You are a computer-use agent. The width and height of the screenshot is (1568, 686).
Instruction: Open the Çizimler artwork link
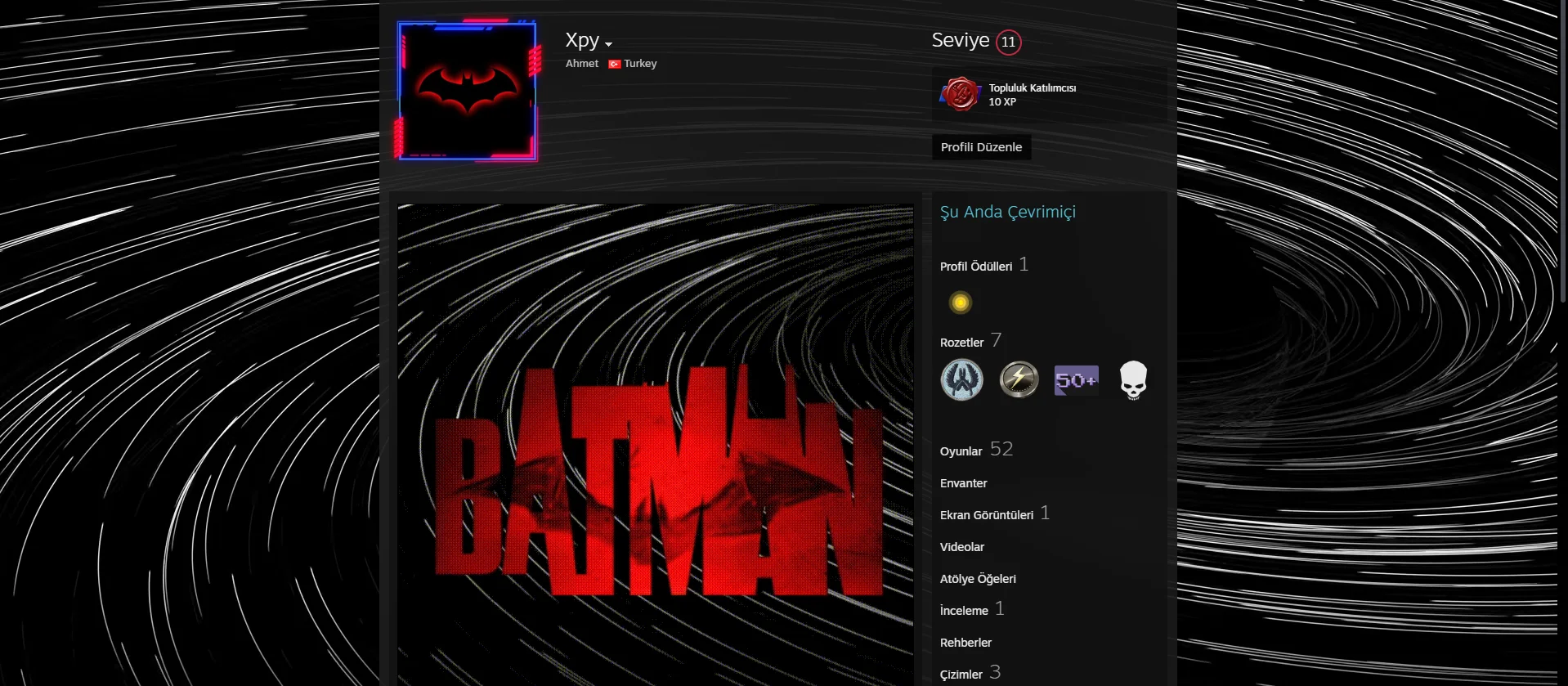pyautogui.click(x=961, y=675)
